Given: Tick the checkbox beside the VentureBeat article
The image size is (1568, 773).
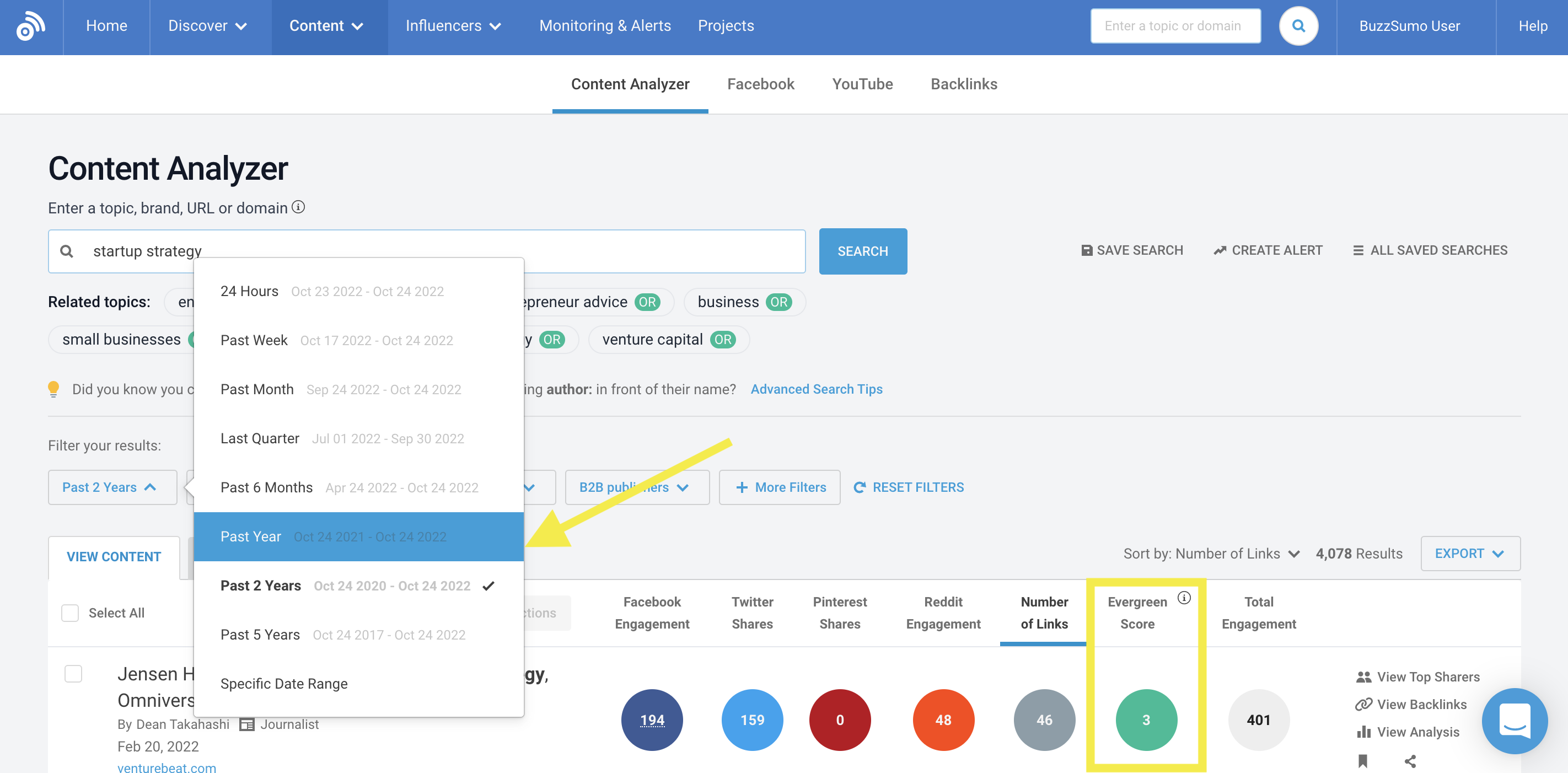Looking at the screenshot, I should coord(74,674).
